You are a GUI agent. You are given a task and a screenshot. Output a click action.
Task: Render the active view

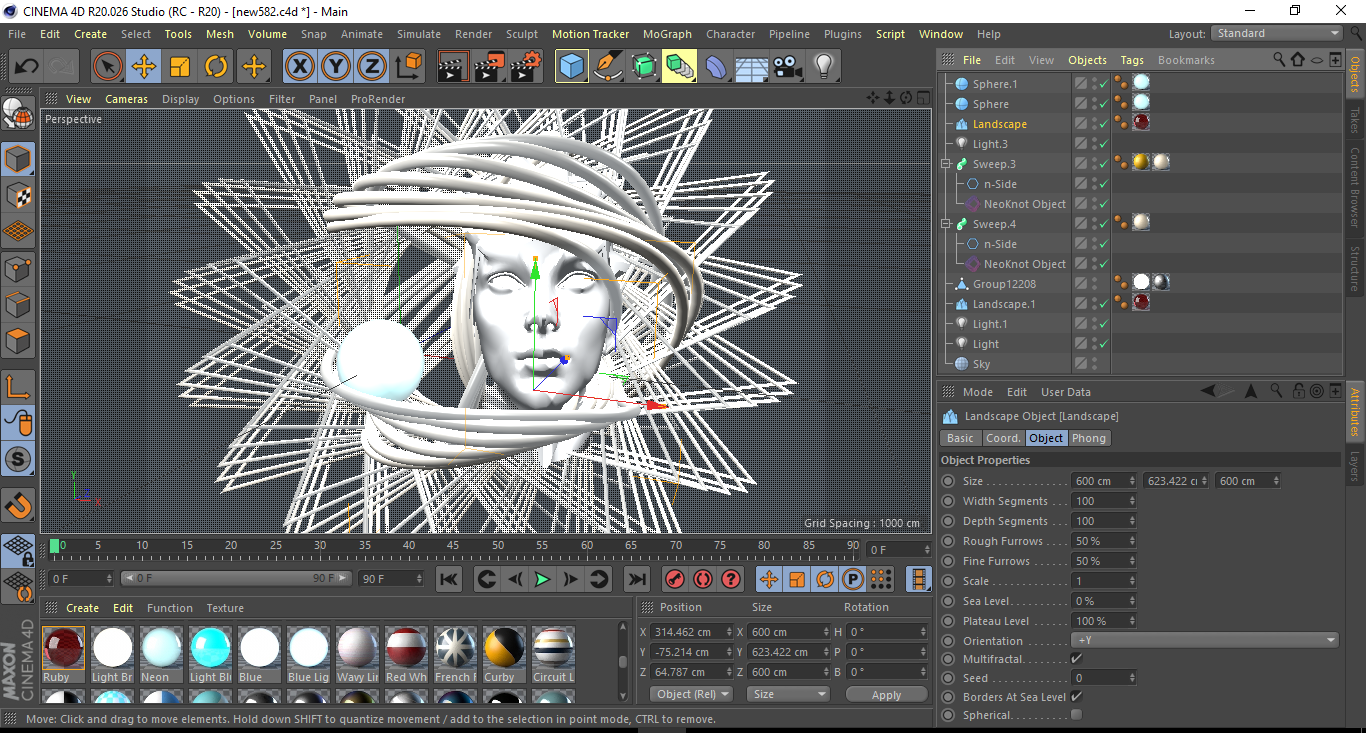click(454, 67)
